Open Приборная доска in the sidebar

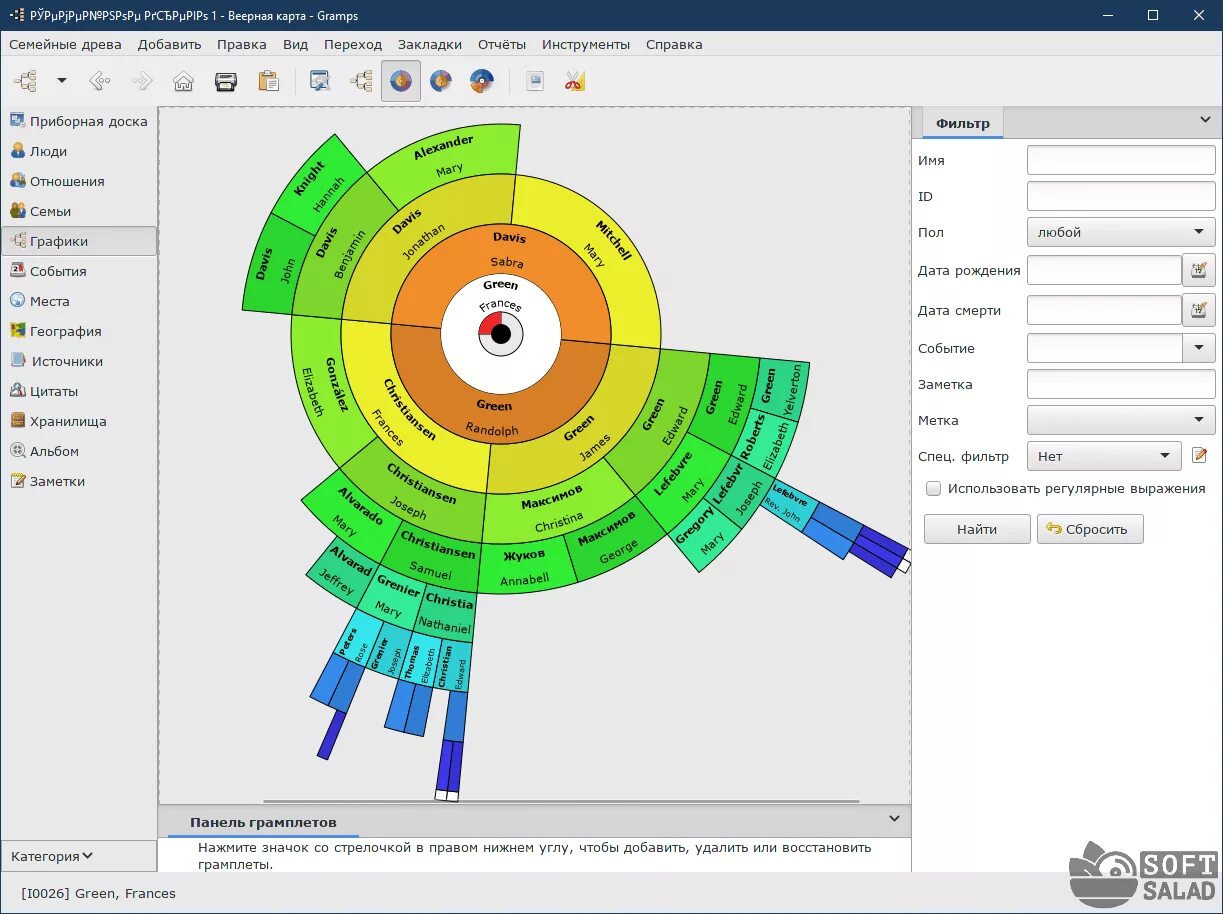tap(79, 121)
